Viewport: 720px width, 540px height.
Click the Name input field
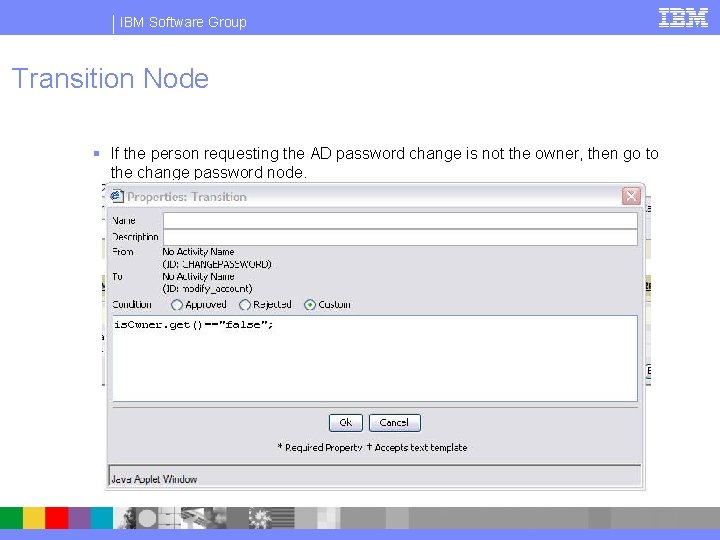click(x=400, y=220)
